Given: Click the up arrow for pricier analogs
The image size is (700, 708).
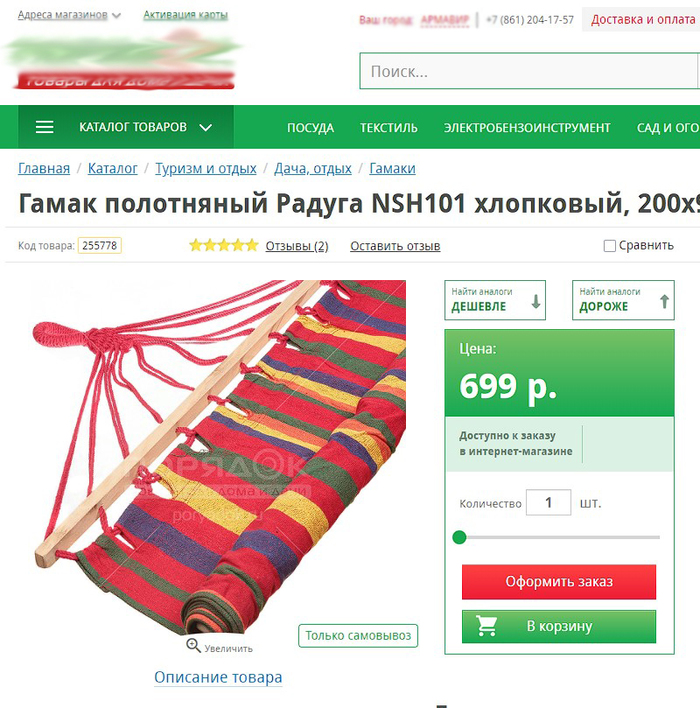Looking at the screenshot, I should [x=664, y=301].
